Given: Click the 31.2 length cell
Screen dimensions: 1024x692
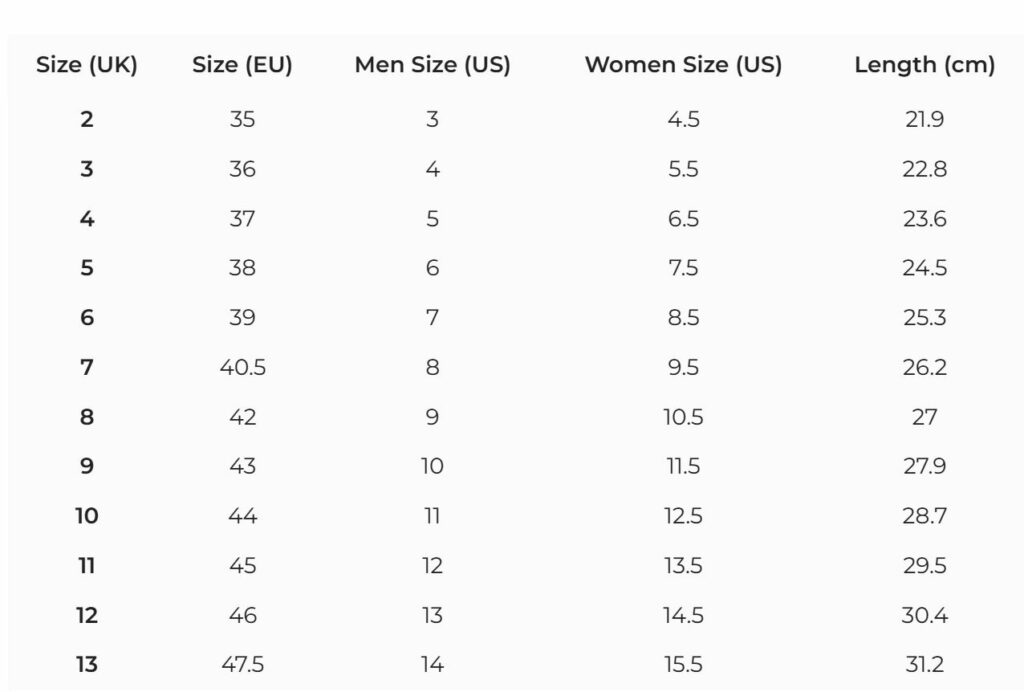Looking at the screenshot, I should [x=924, y=665].
